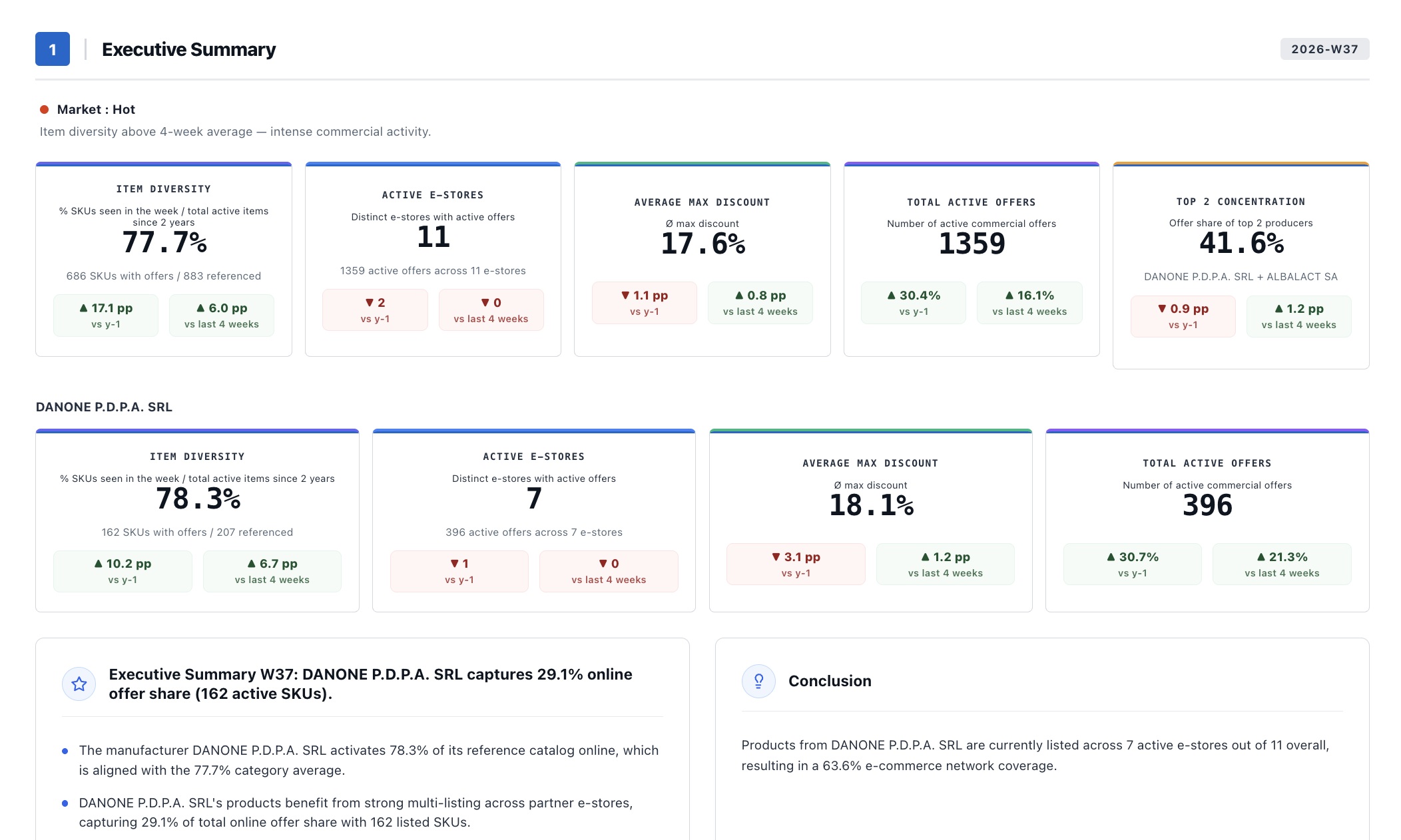Click the 396 Danone active offers value
The image size is (1401, 840).
click(1207, 505)
